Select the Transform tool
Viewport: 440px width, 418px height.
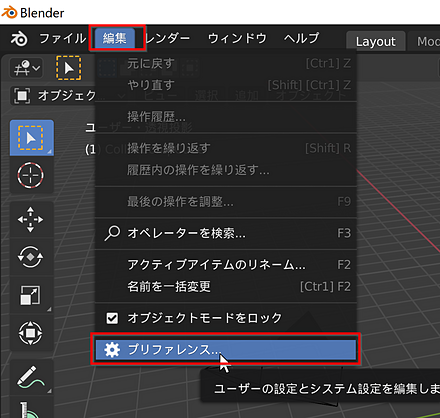pyautogui.click(x=30, y=333)
